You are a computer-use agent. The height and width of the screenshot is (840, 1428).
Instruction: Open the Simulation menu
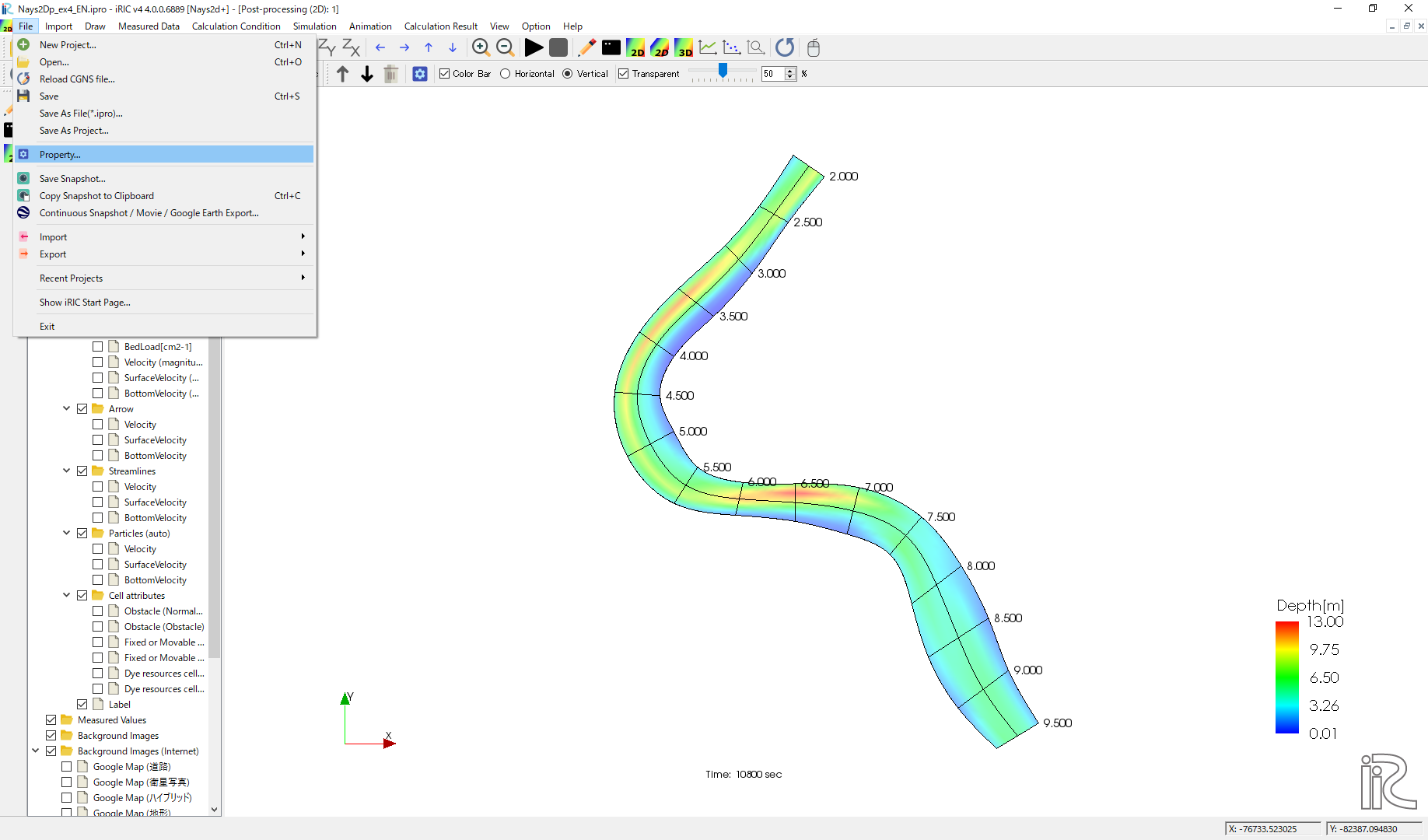[315, 26]
